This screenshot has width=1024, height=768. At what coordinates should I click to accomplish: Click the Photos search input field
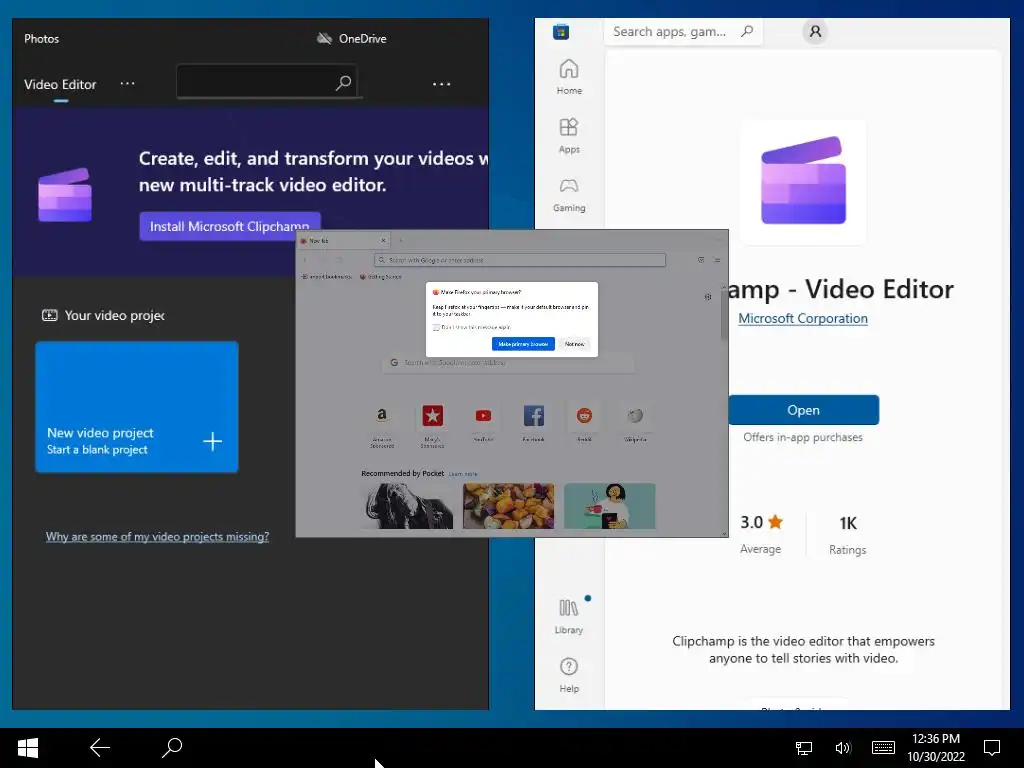(266, 82)
